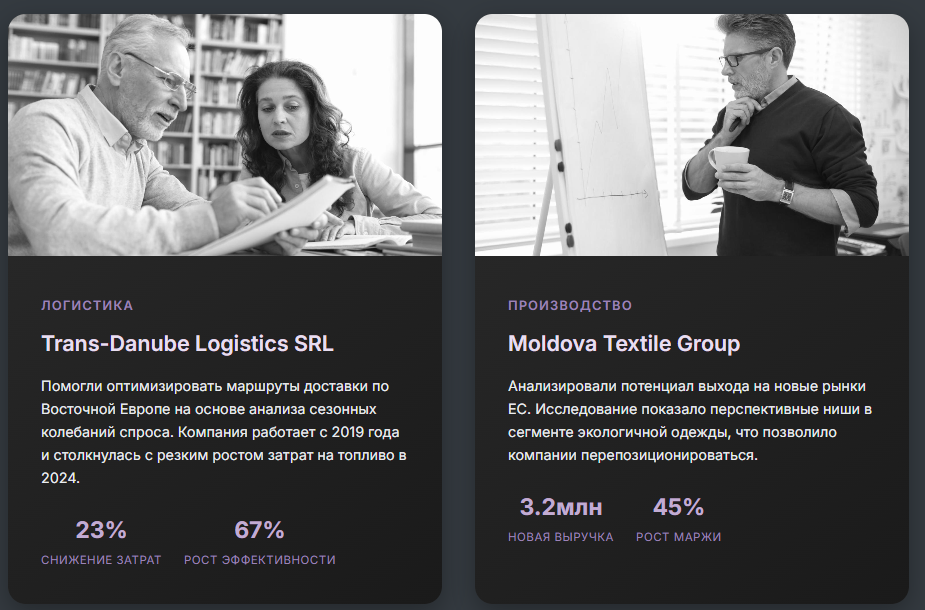Click the Moldova Textile Group heading
Screen dimensions: 925x610
pos(624,343)
